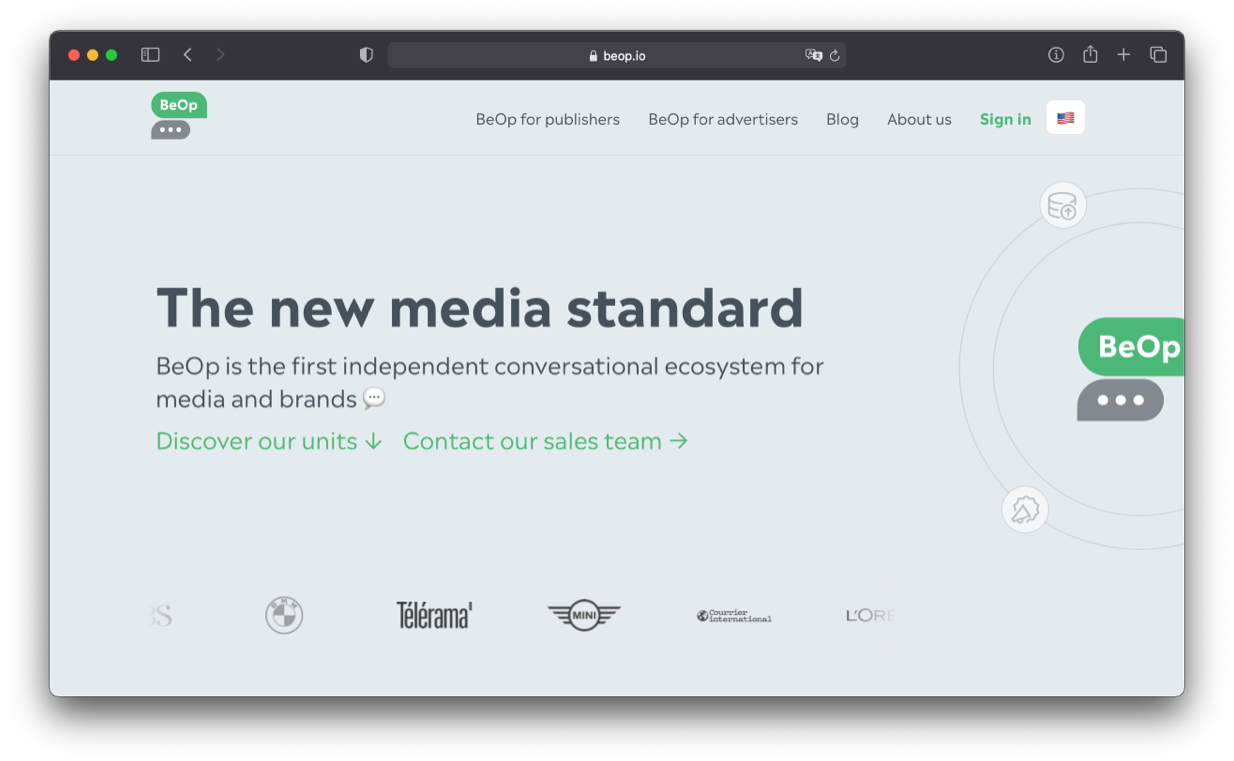
Task: Open the Safari share menu icon
Action: coord(1090,55)
